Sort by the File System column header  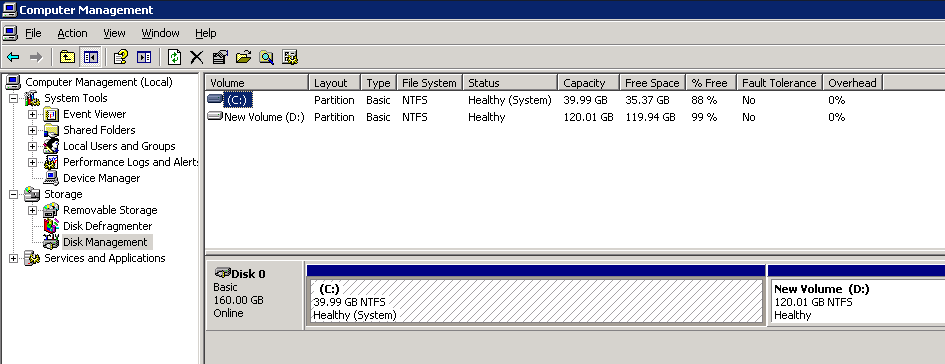pos(430,83)
